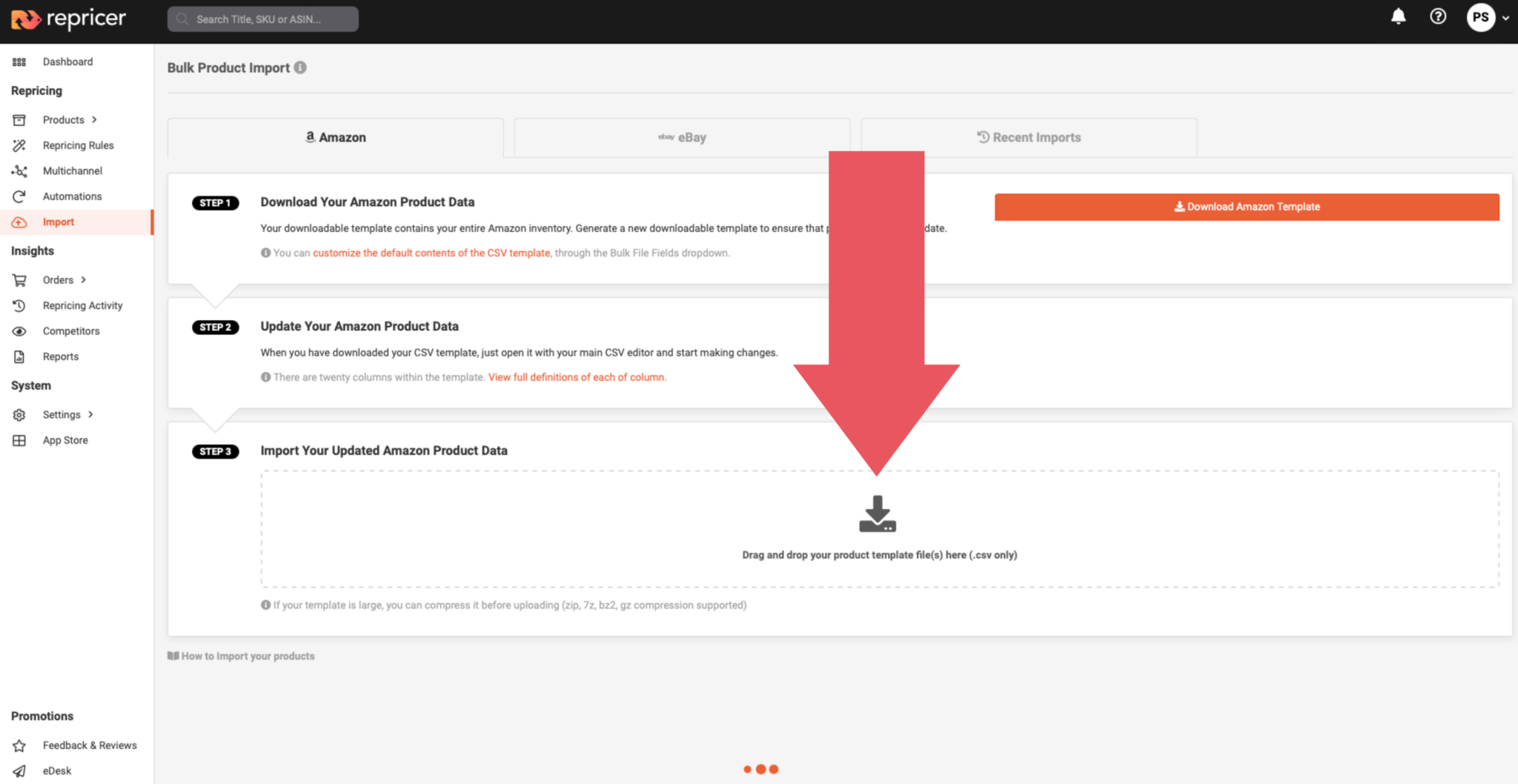Switch to the Amazon tab
1518x784 pixels.
[336, 138]
